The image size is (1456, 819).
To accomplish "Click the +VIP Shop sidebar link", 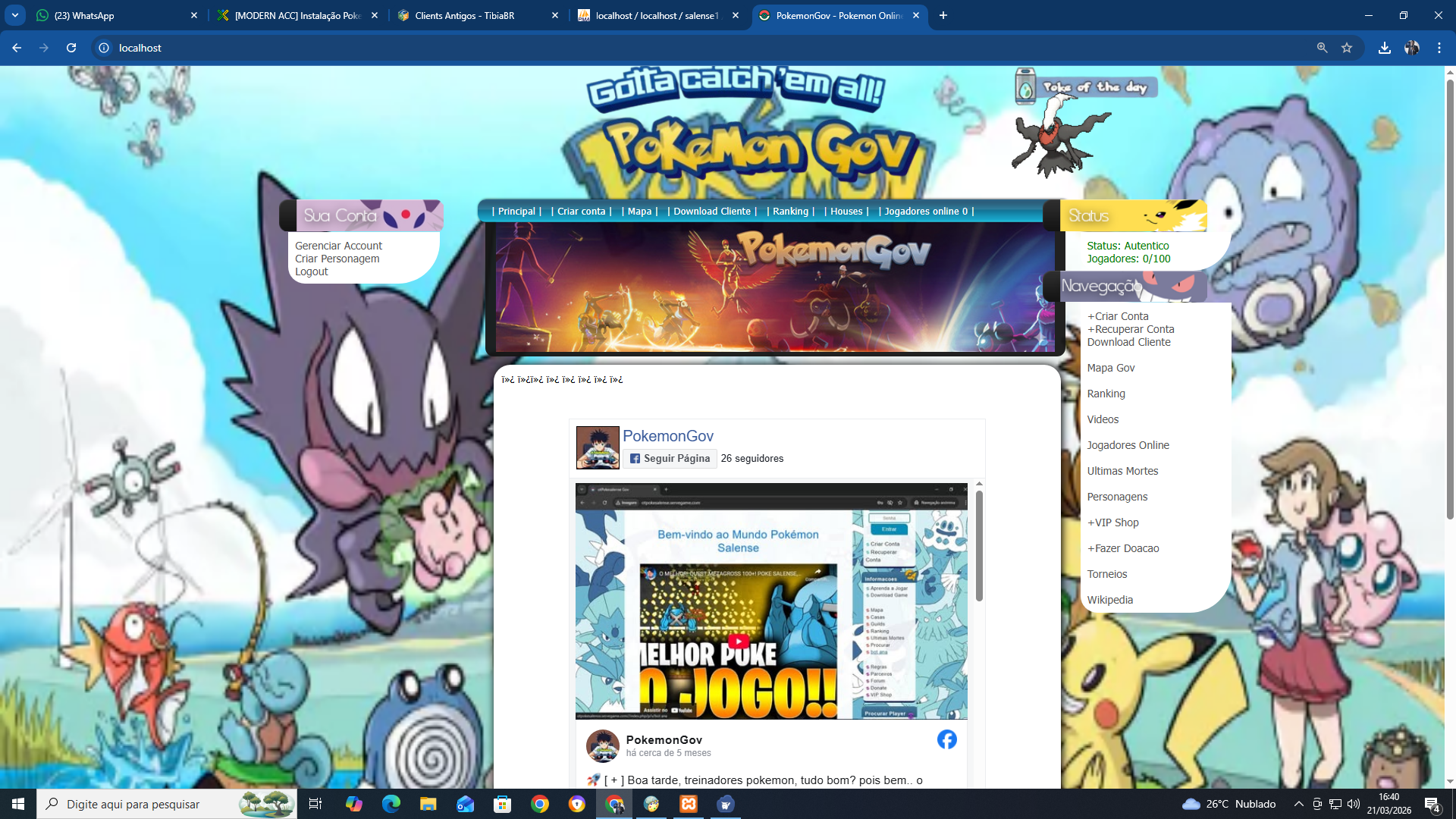I will pyautogui.click(x=1112, y=522).
